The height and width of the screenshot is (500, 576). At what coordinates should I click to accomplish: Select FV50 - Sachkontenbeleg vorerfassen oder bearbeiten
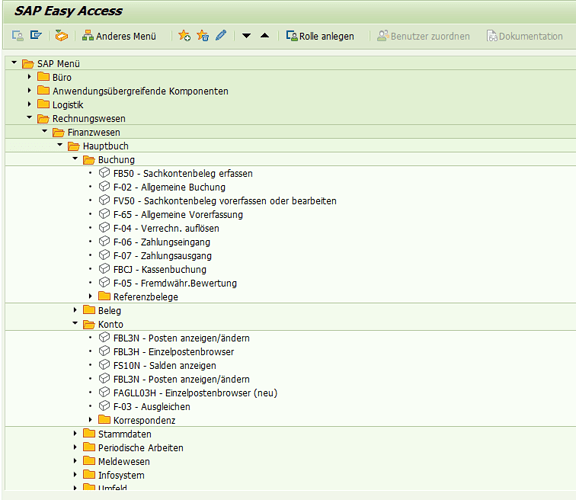225,201
